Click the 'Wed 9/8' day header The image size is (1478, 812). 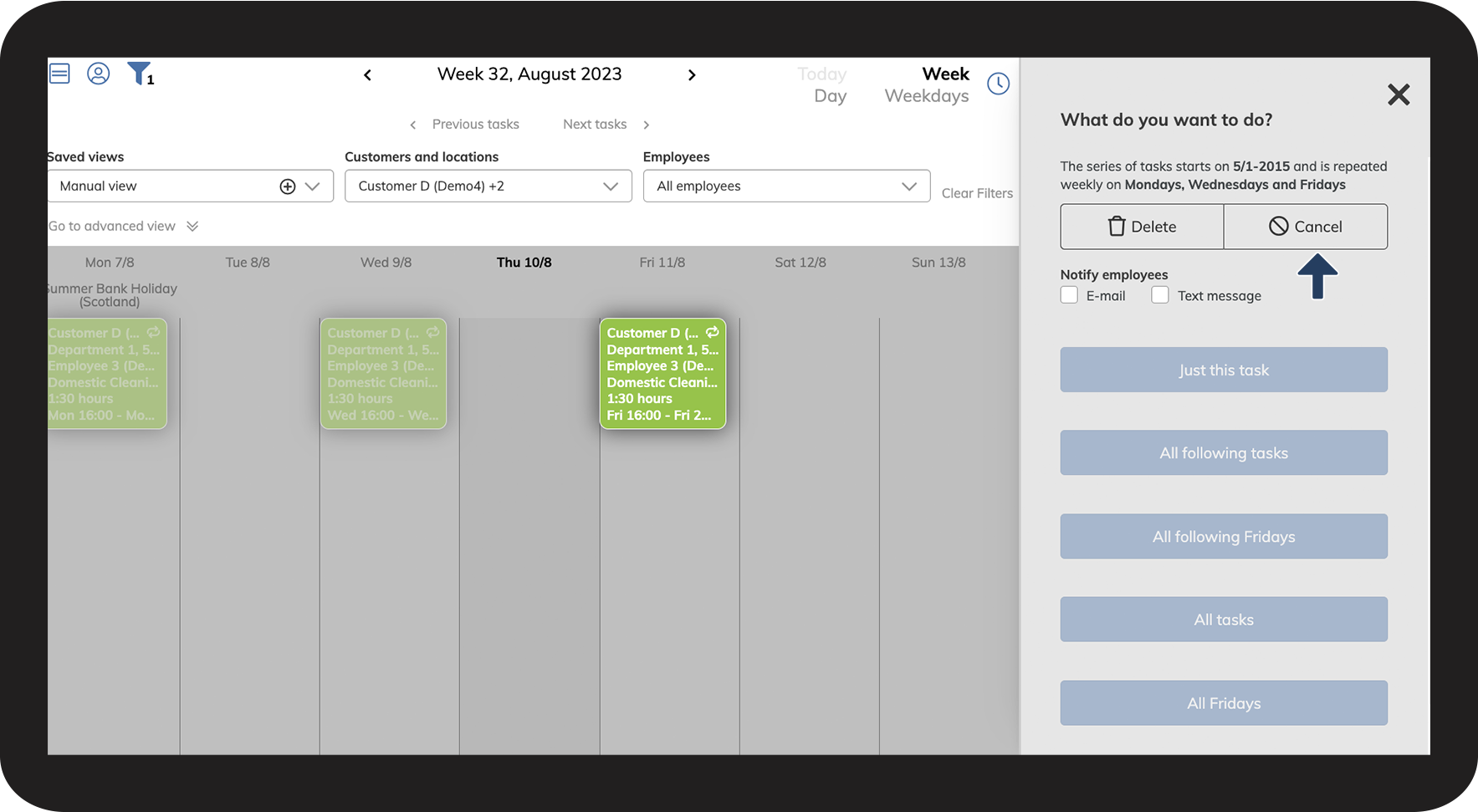click(x=386, y=263)
